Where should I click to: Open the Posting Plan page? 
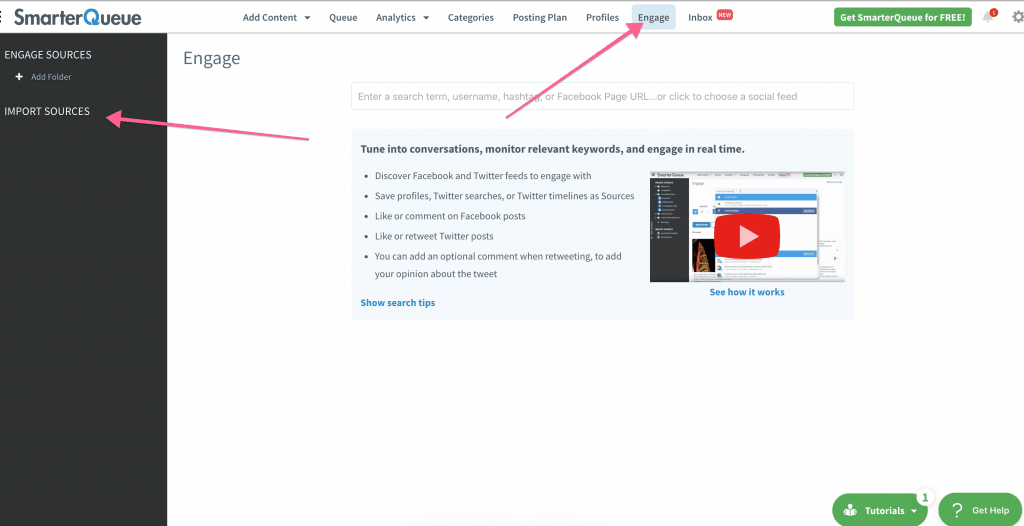[x=540, y=18]
